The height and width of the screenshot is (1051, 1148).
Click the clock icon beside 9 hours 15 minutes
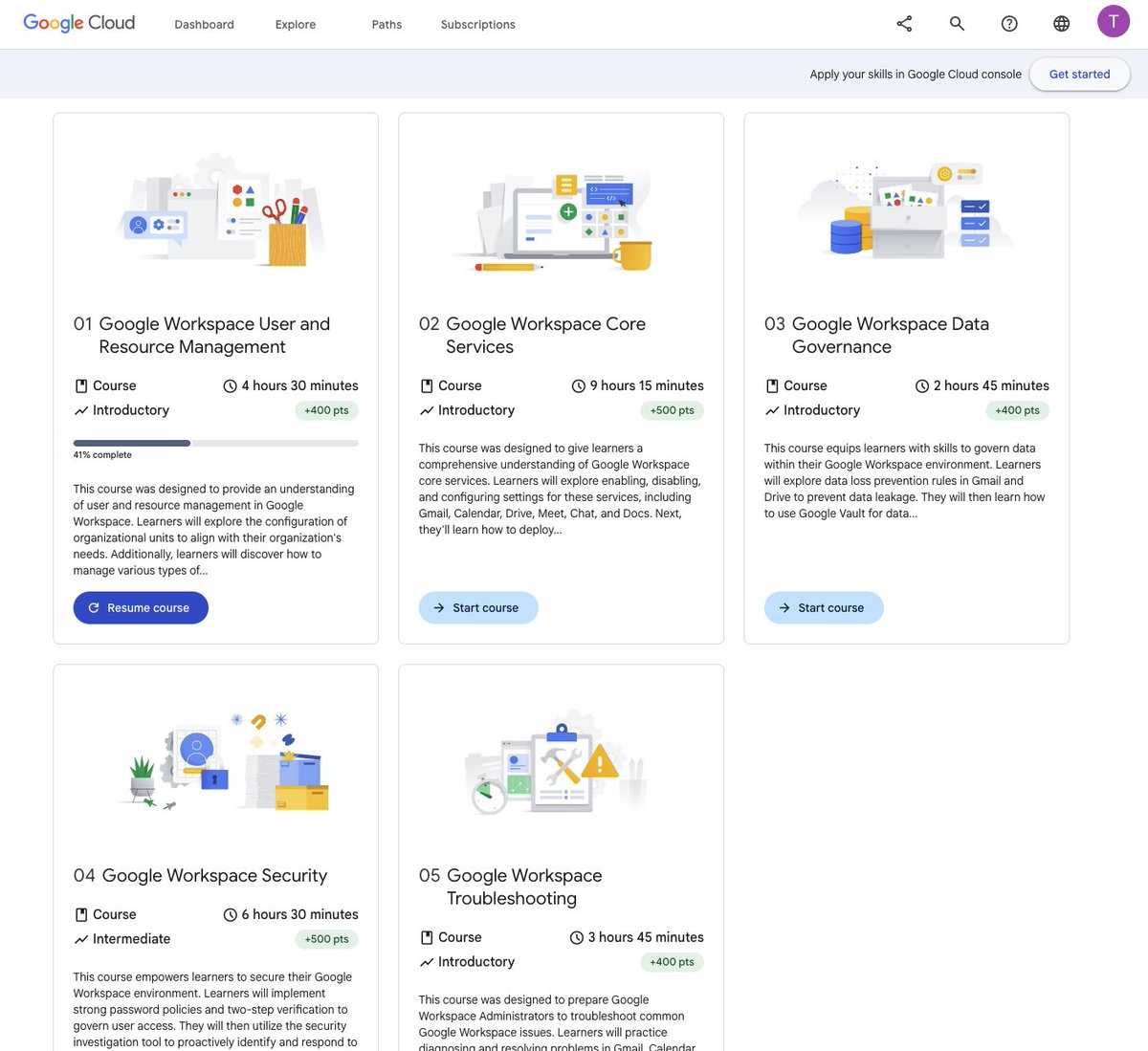click(x=578, y=386)
